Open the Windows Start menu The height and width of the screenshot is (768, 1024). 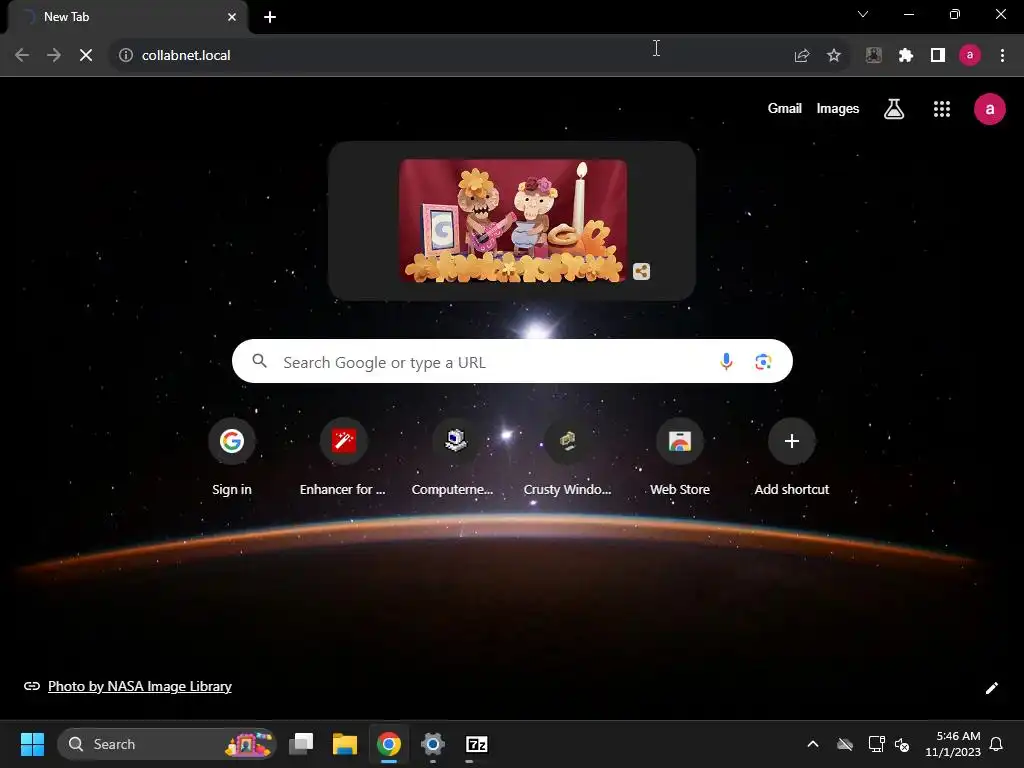[x=32, y=744]
